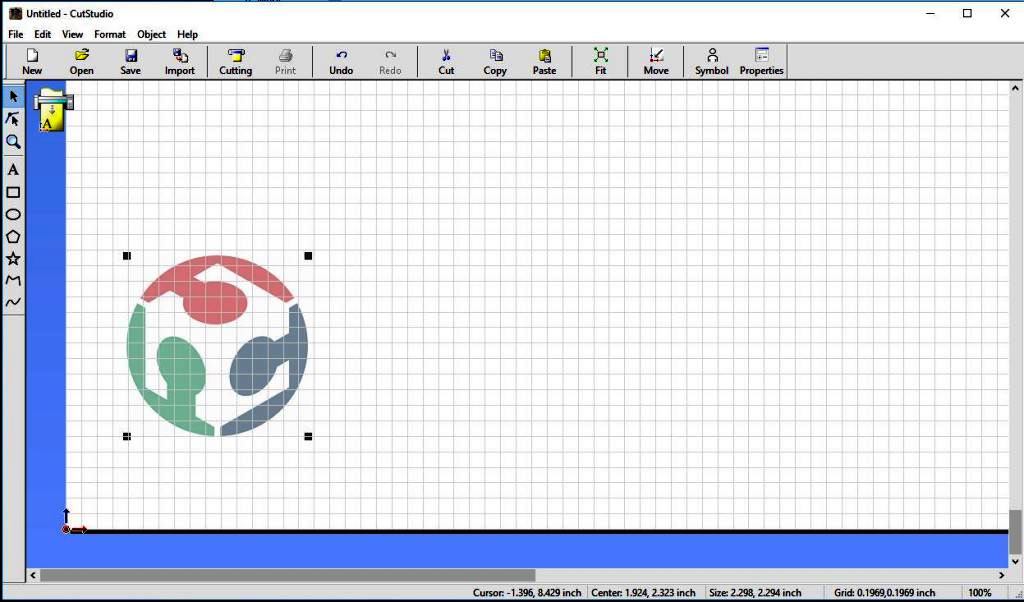Open the Help menu
The image size is (1024, 602).
(187, 34)
